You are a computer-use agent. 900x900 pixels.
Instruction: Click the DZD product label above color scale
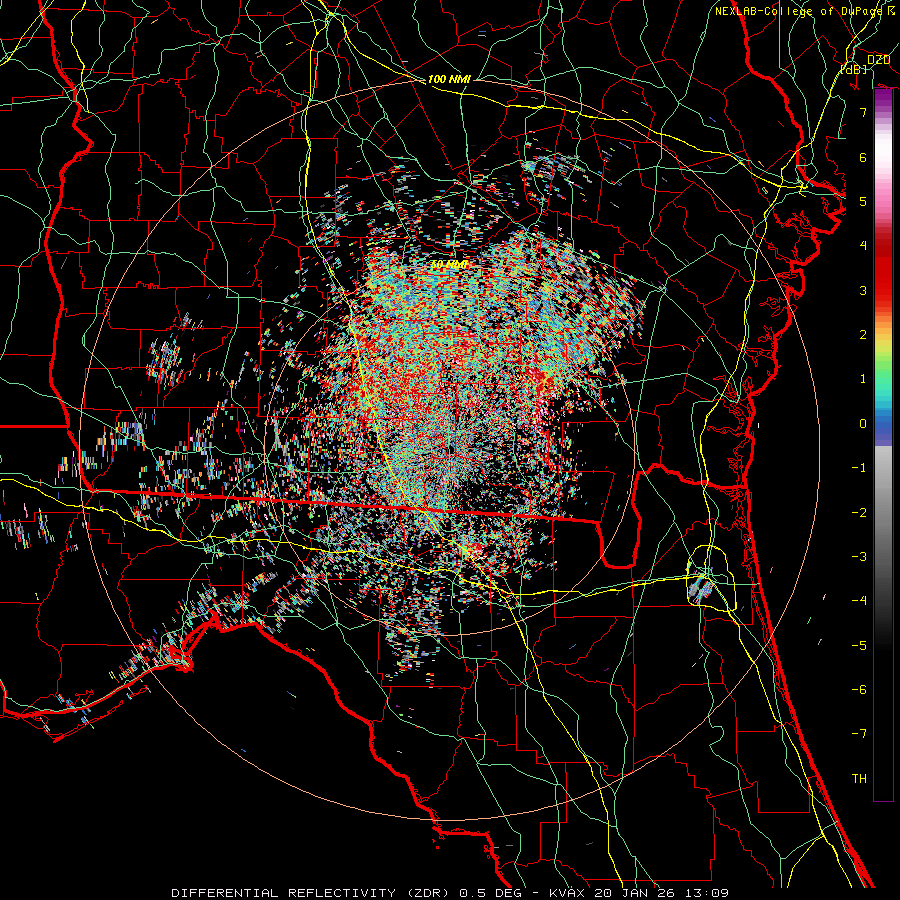click(878, 60)
